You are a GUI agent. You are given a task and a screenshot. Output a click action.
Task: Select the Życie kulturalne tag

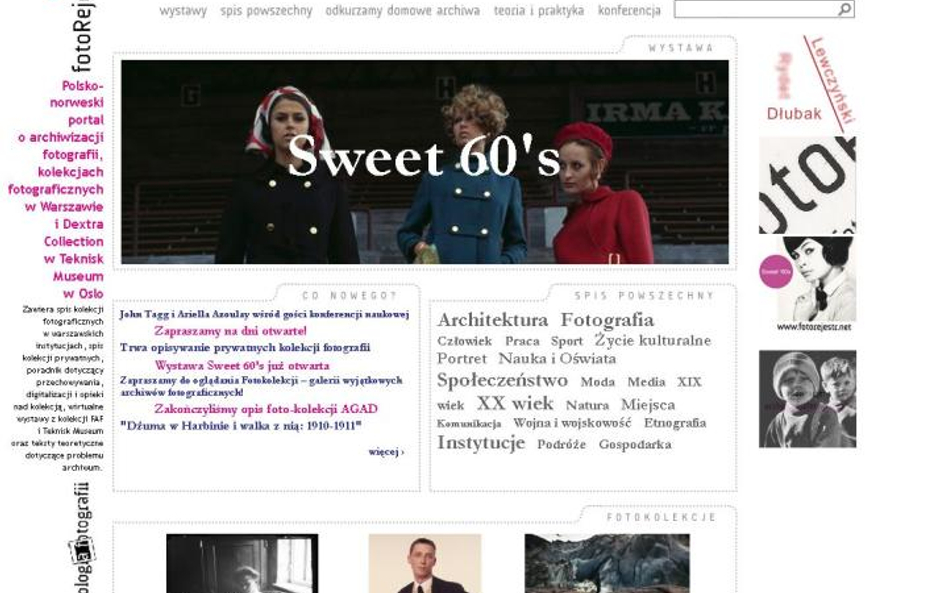click(652, 340)
